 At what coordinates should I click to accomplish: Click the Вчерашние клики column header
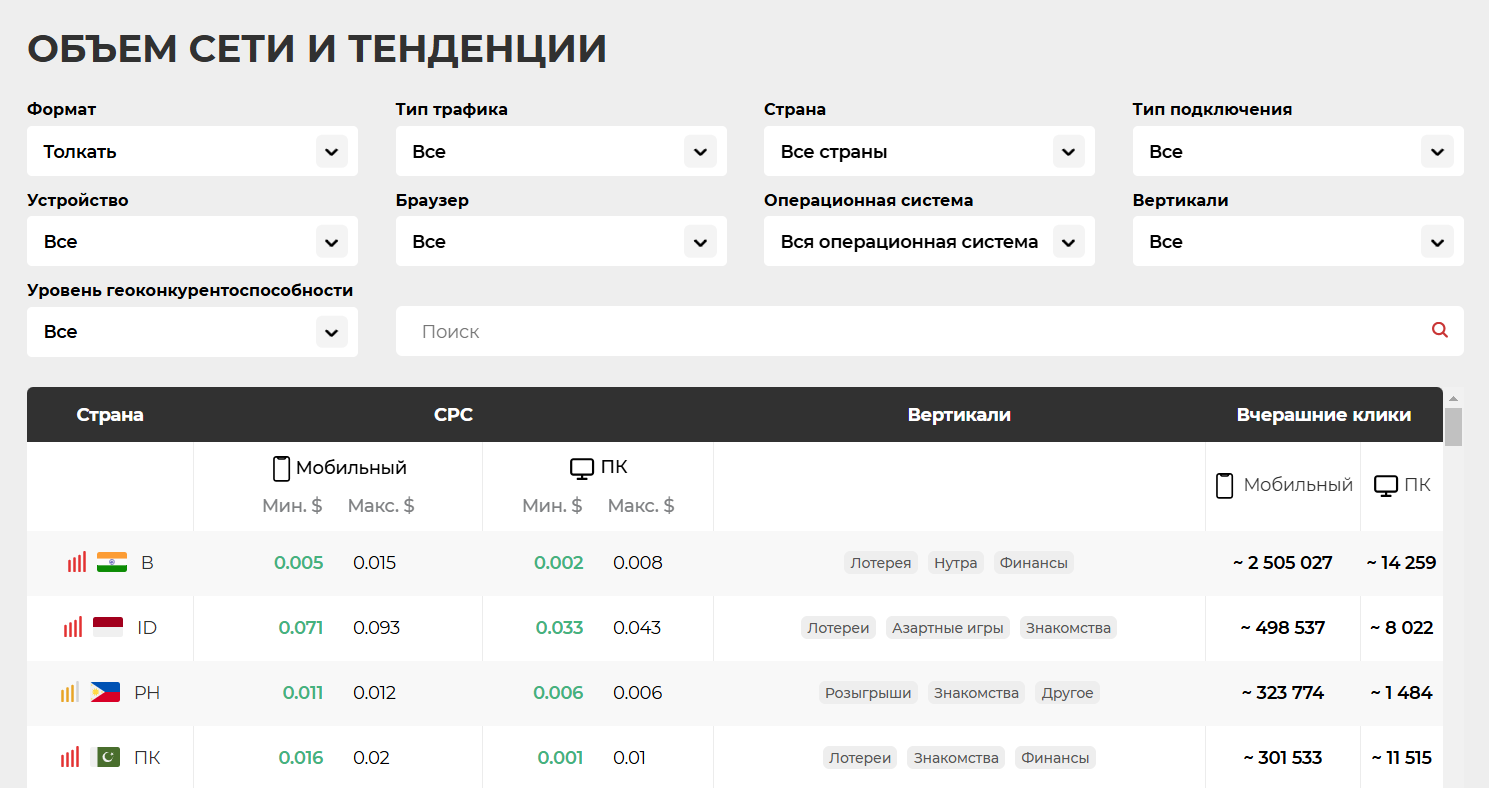tap(1323, 415)
